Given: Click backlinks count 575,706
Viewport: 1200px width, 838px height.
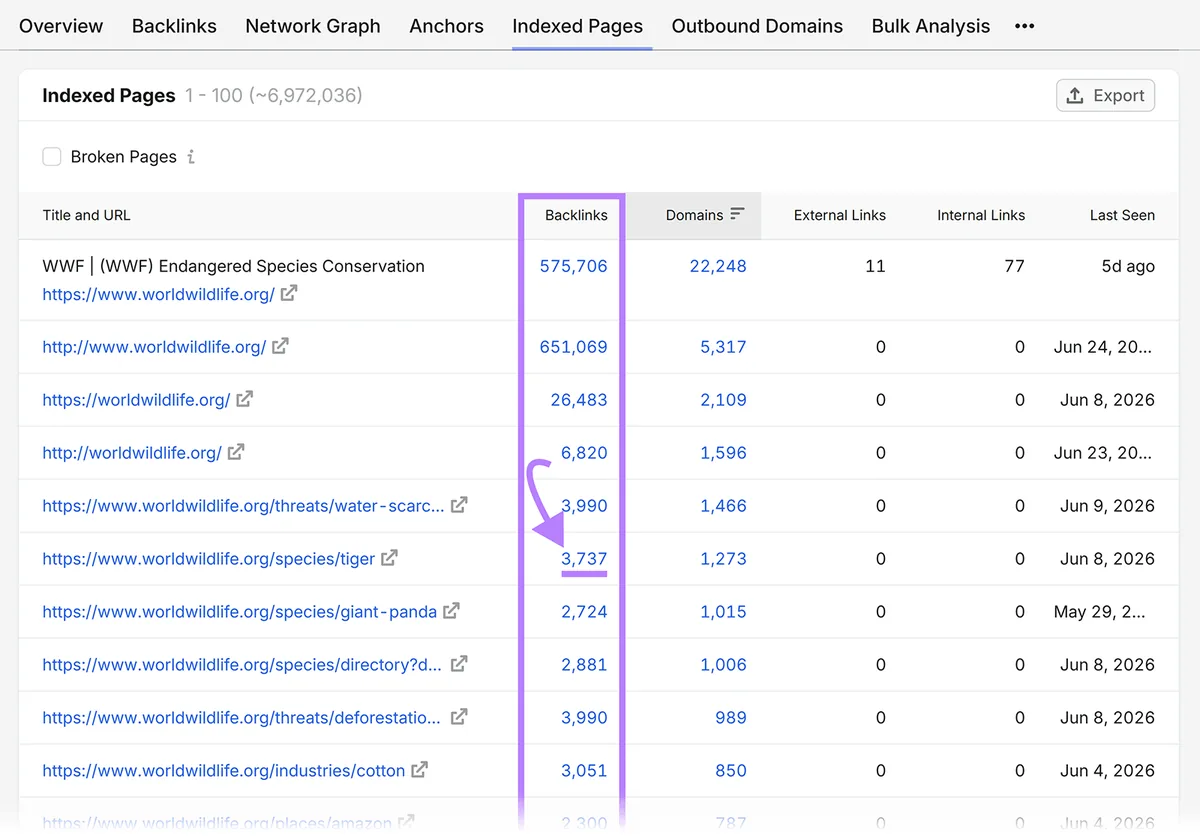Looking at the screenshot, I should tap(573, 266).
